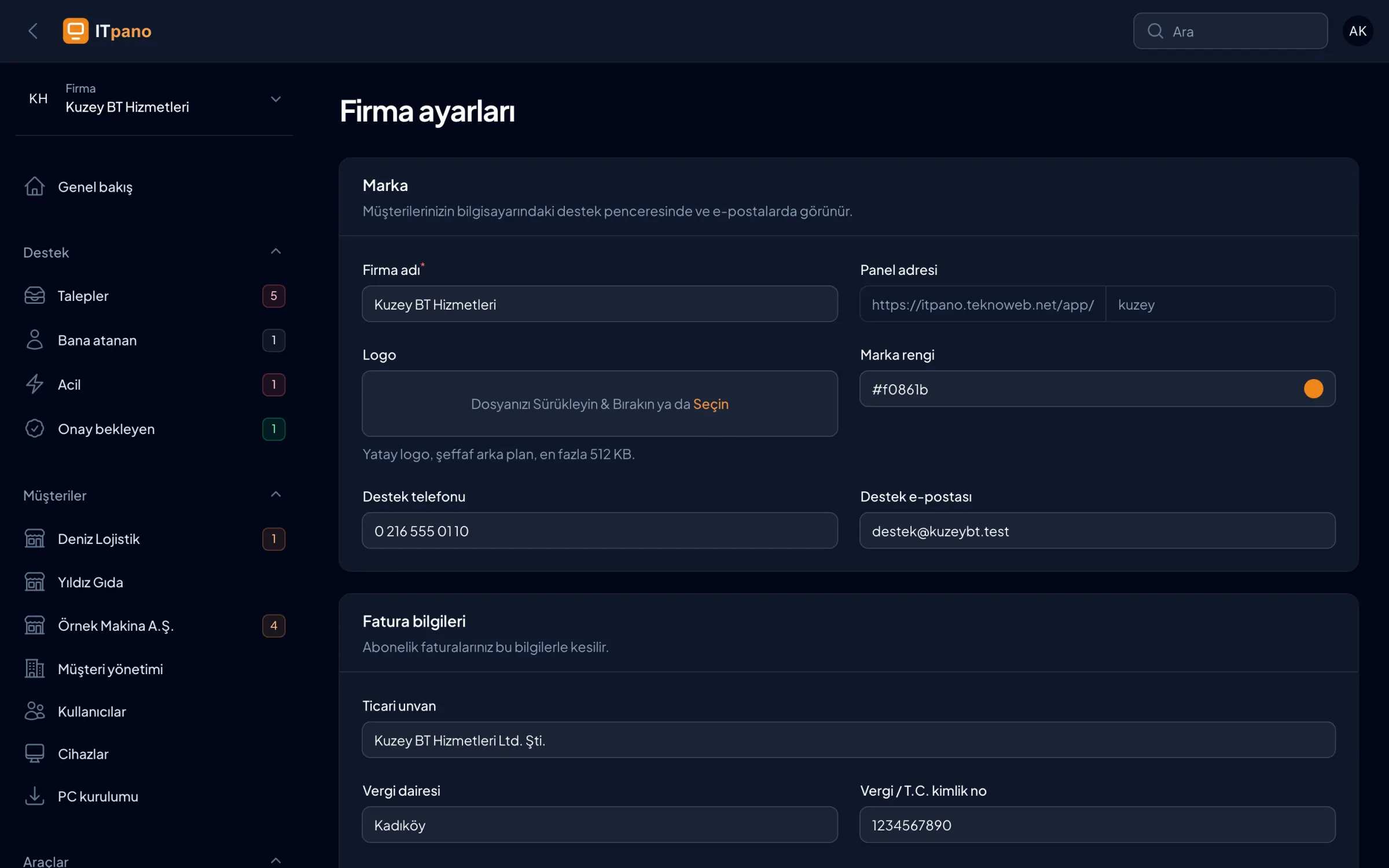Open the PC kurulumu page

point(154,796)
